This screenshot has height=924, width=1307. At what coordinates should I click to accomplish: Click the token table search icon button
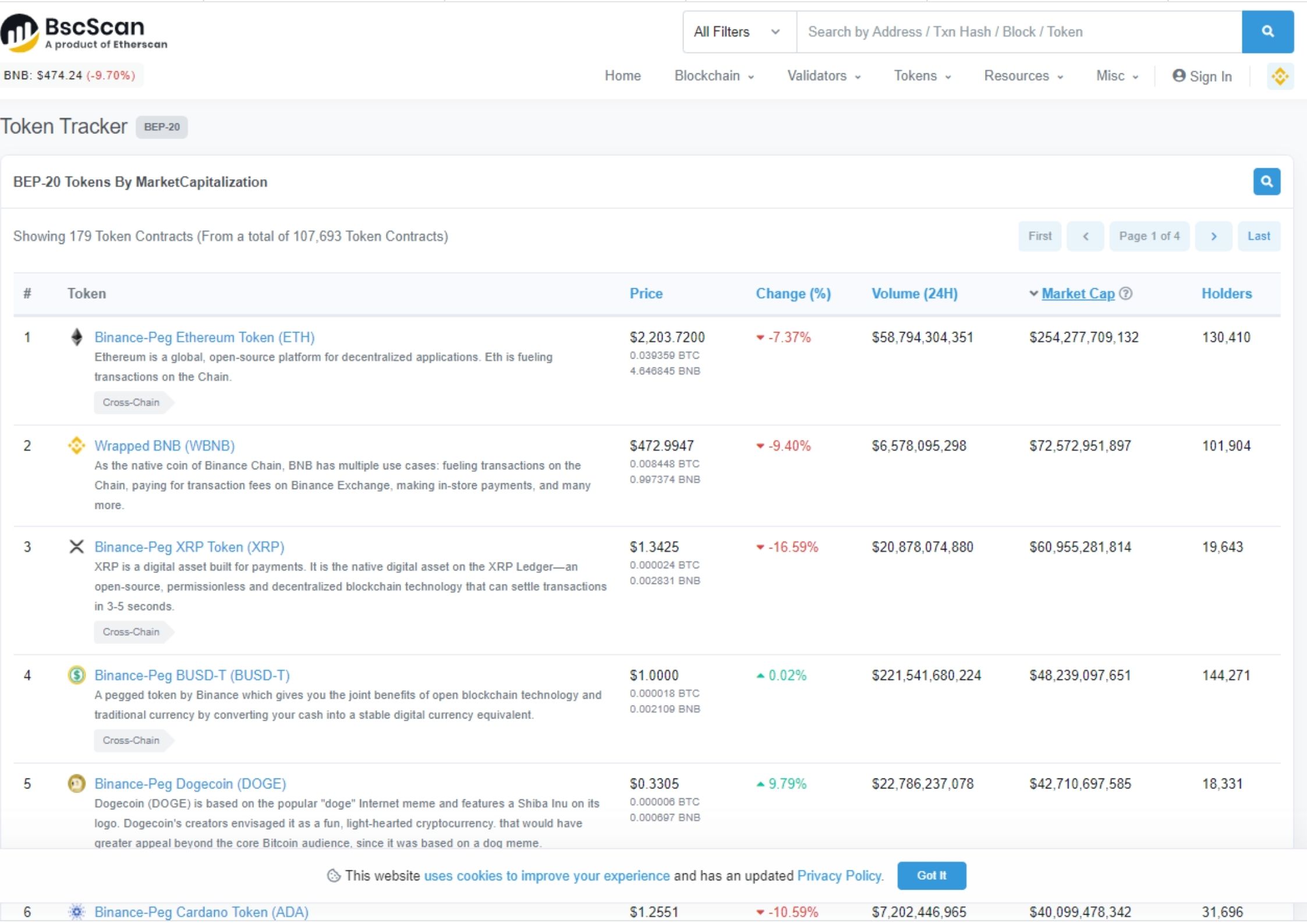[1266, 182]
